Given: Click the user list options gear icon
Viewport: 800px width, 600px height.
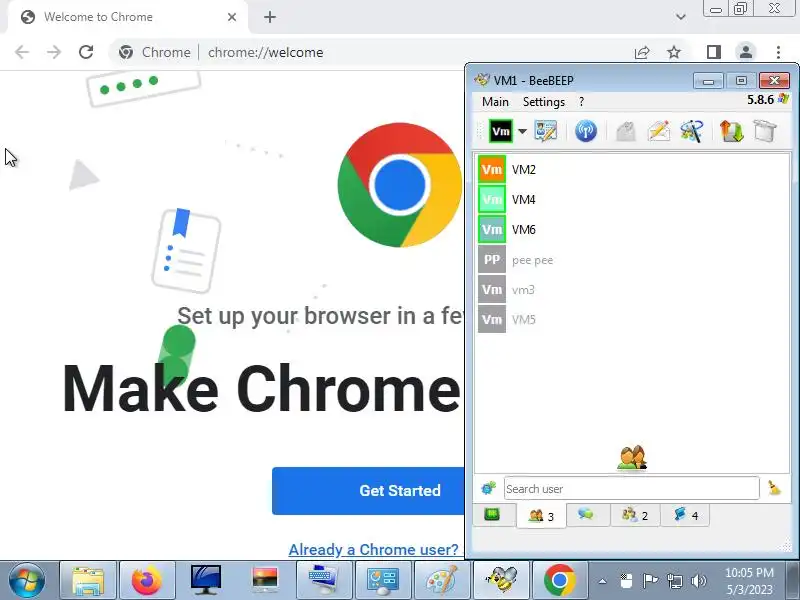Looking at the screenshot, I should click(488, 488).
